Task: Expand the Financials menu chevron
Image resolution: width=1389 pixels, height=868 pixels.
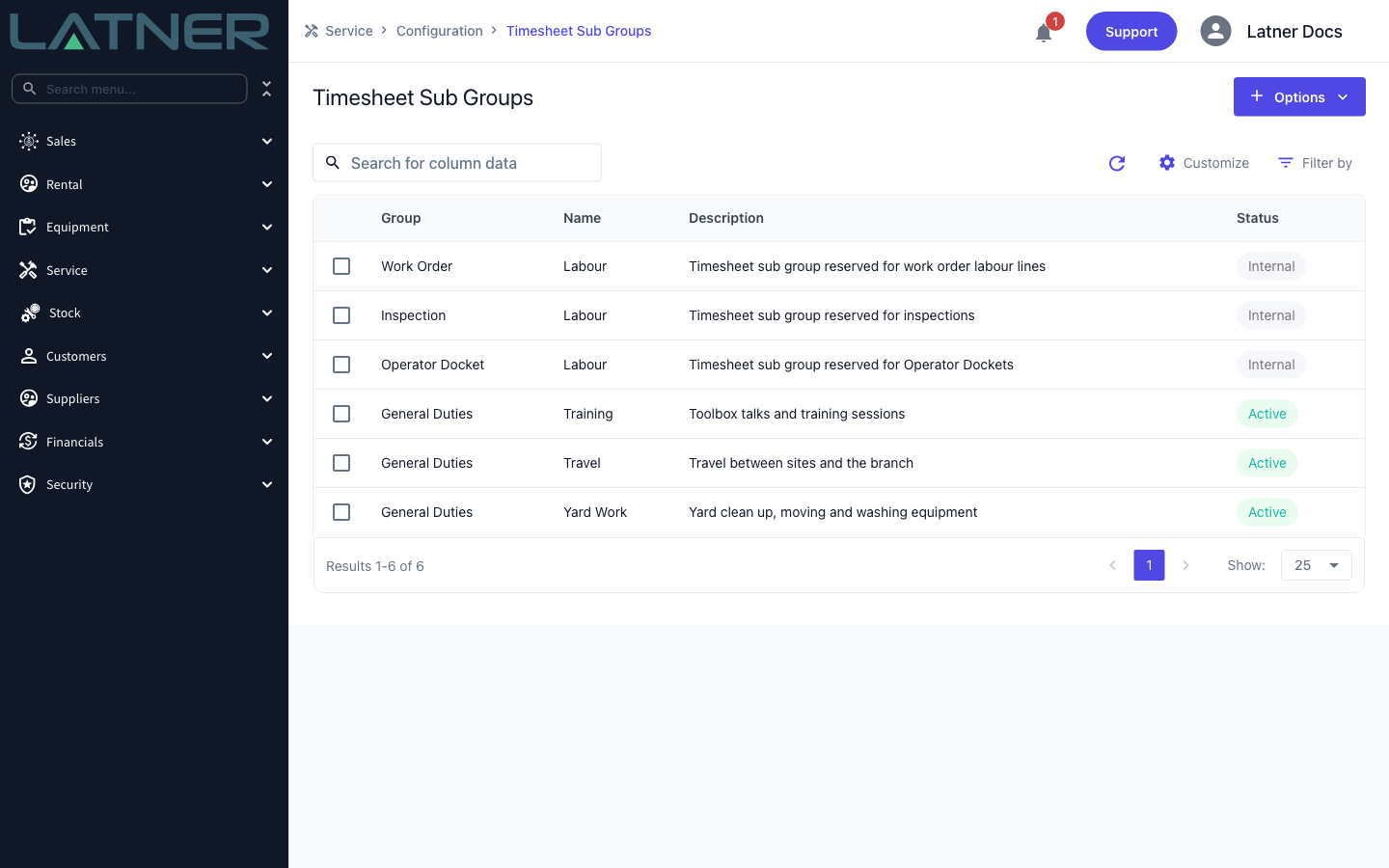Action: click(x=267, y=442)
